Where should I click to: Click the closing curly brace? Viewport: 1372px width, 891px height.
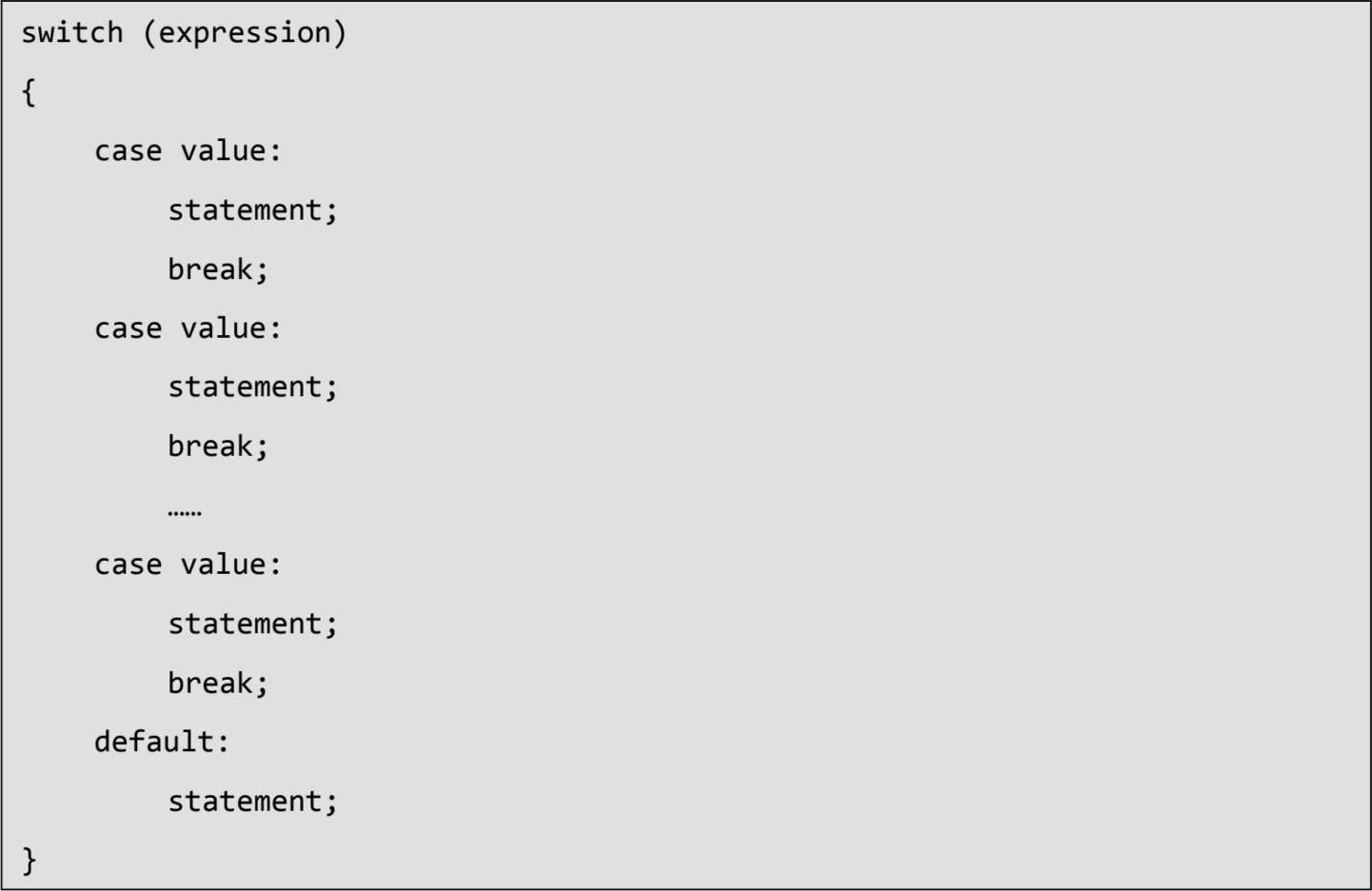pyautogui.click(x=29, y=861)
